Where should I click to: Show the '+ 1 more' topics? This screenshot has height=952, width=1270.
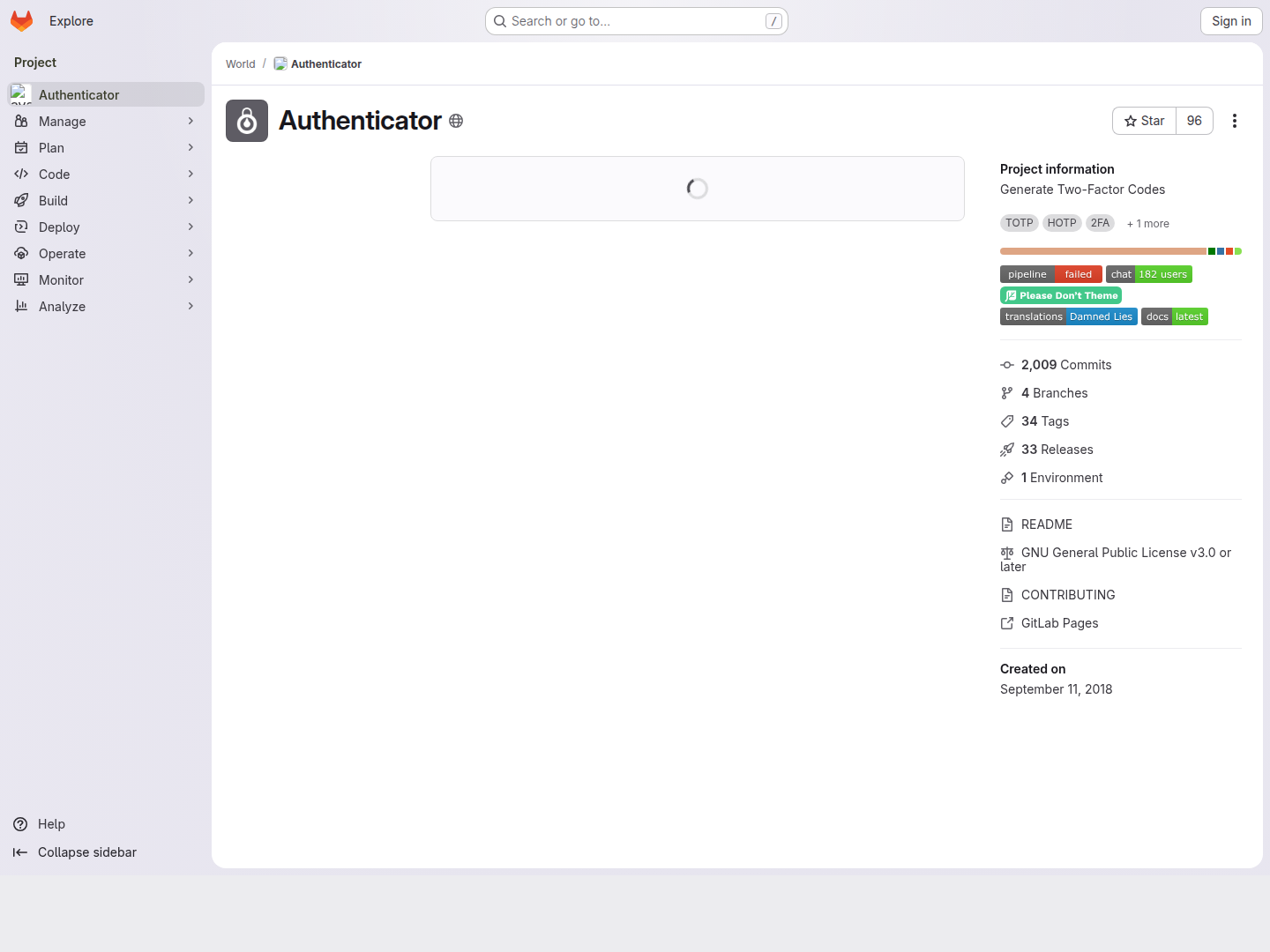pos(1147,224)
